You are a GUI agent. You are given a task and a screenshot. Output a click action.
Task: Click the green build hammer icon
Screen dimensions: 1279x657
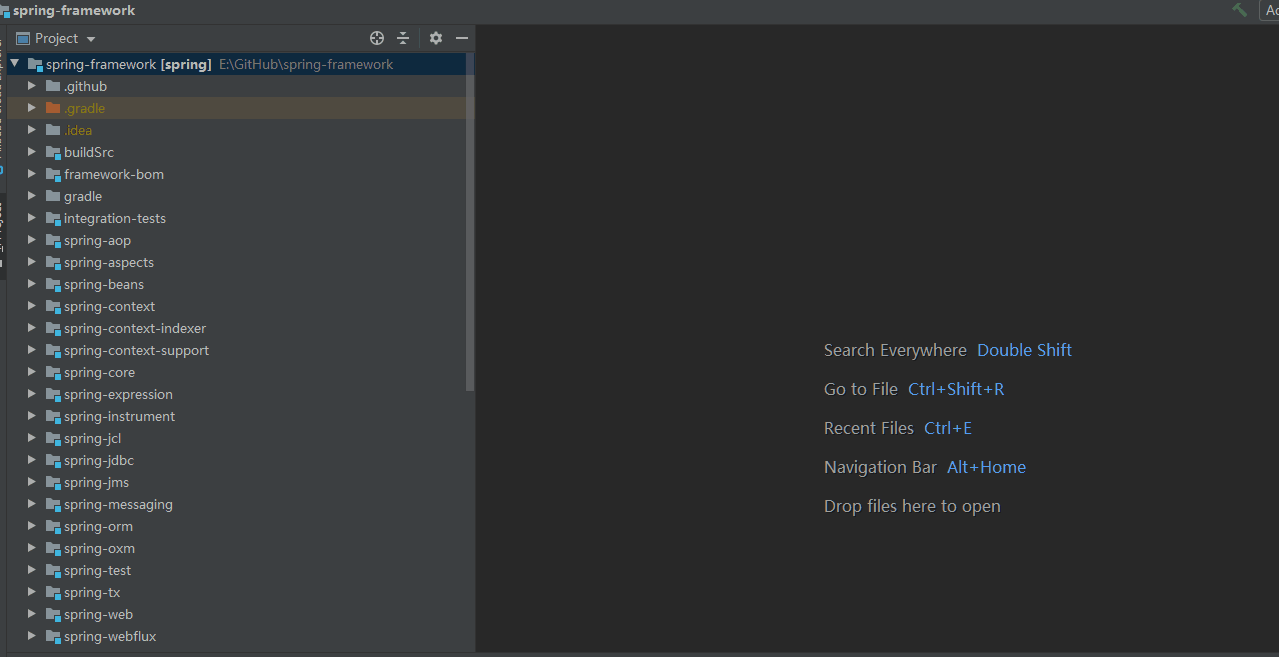1240,10
